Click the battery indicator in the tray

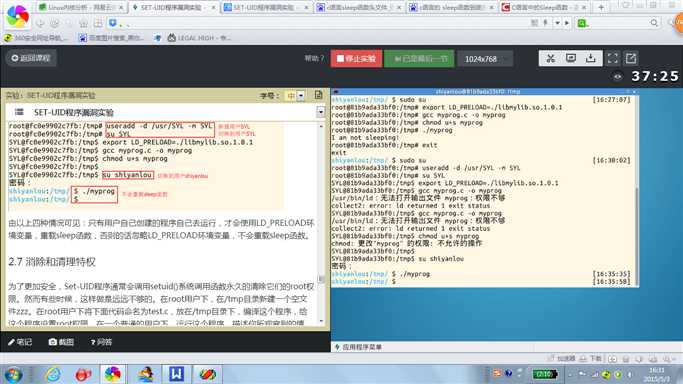[x=544, y=374]
